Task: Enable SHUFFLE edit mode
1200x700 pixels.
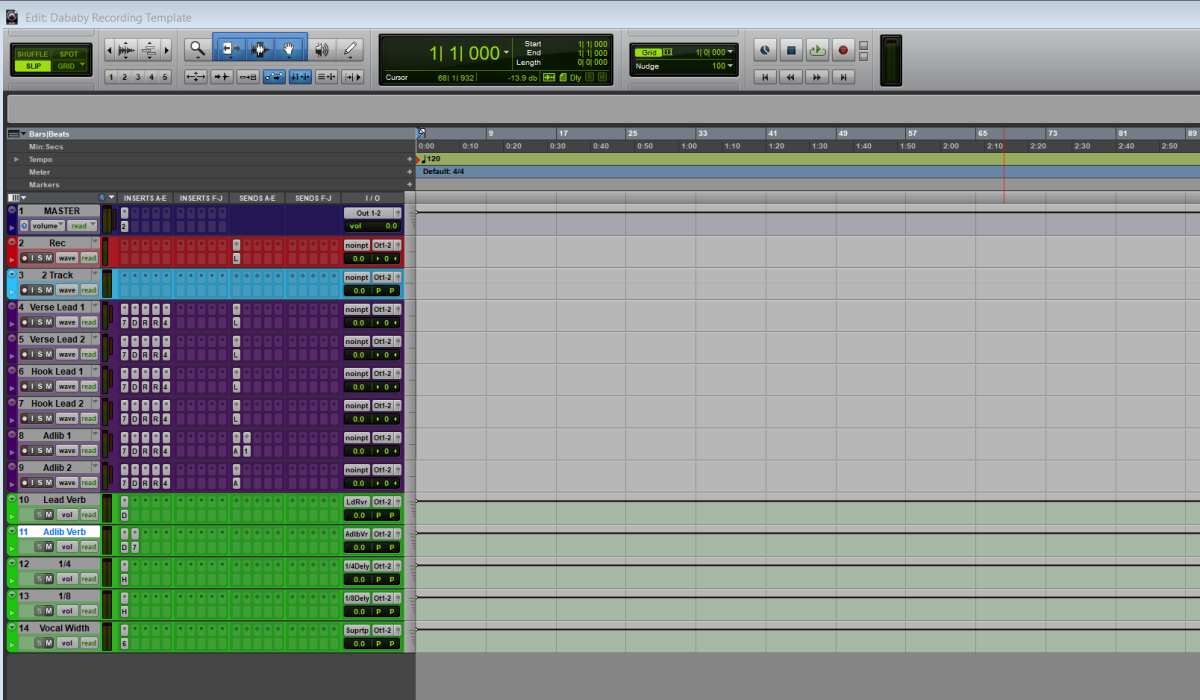Action: tap(32, 53)
